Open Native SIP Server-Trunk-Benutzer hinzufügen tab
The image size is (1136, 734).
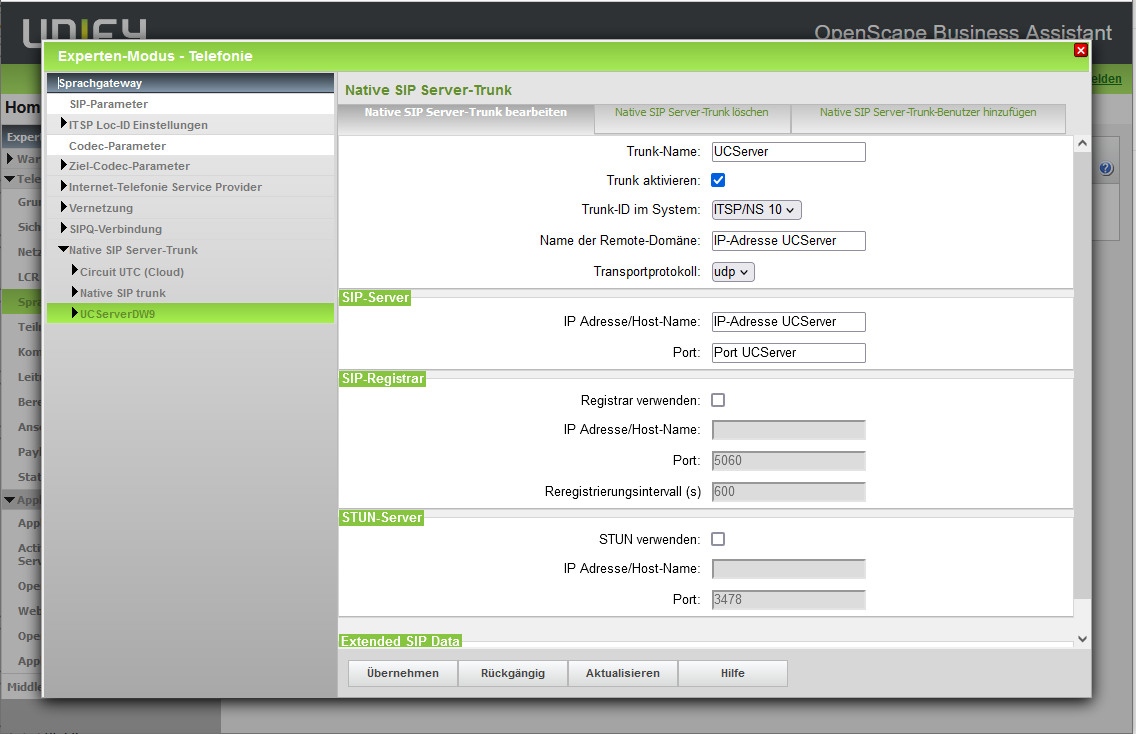tap(927, 113)
